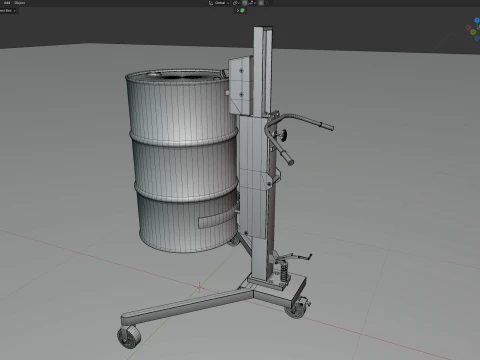Toggle the snapping magnet button

[x=245, y=3]
